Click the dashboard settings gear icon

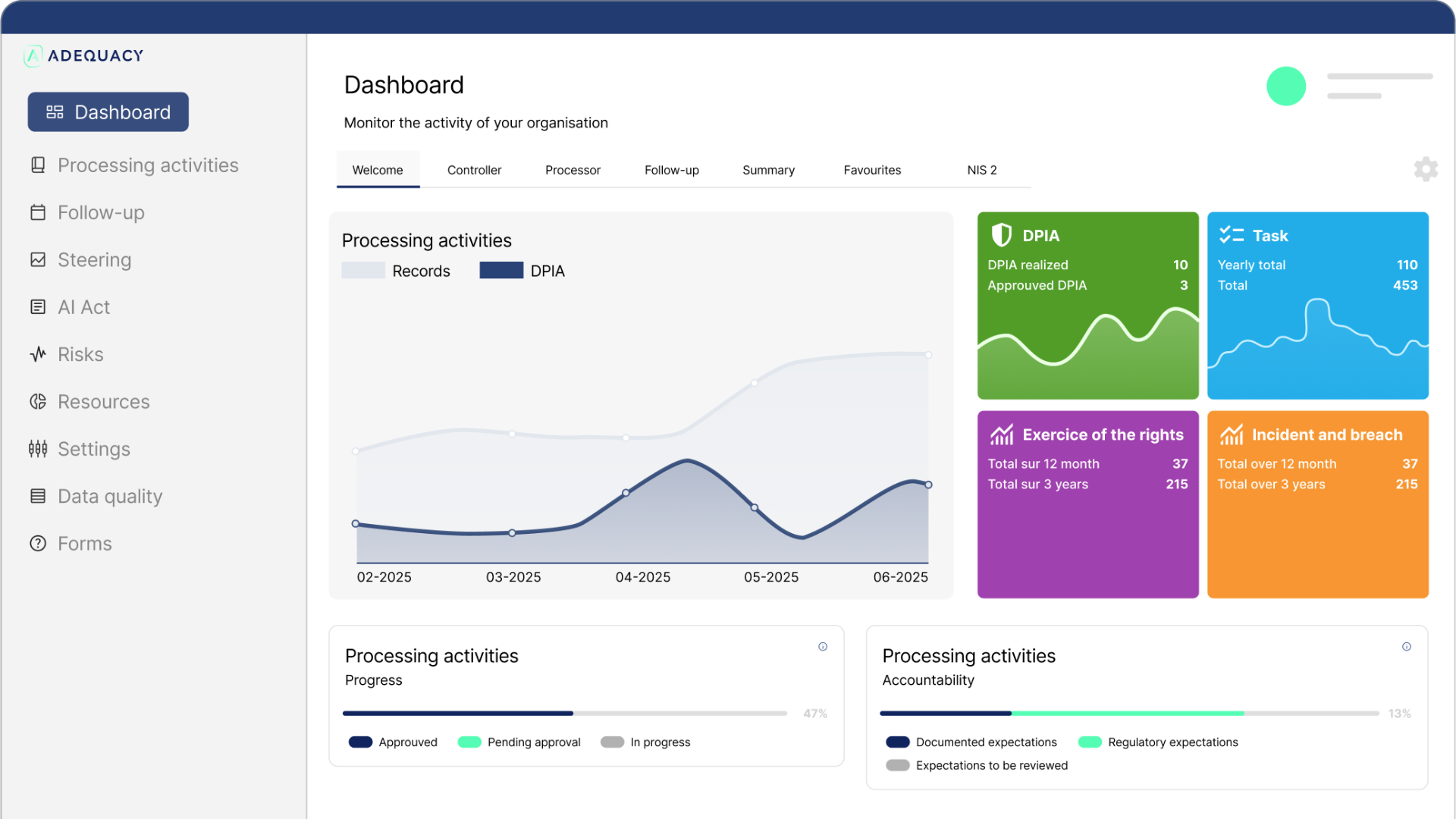coord(1426,169)
